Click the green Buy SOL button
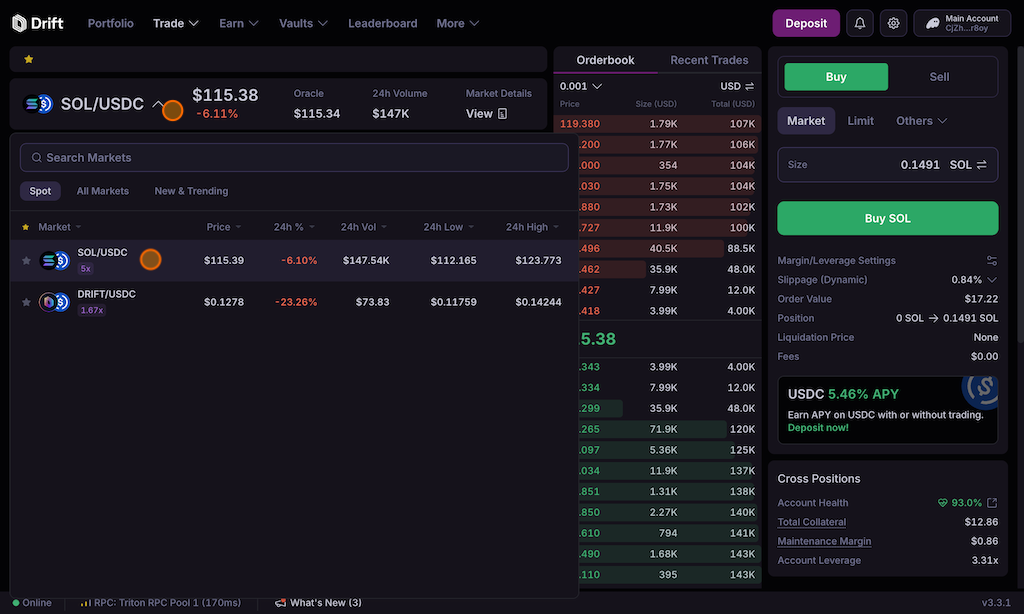This screenshot has width=1024, height=614. [x=887, y=218]
